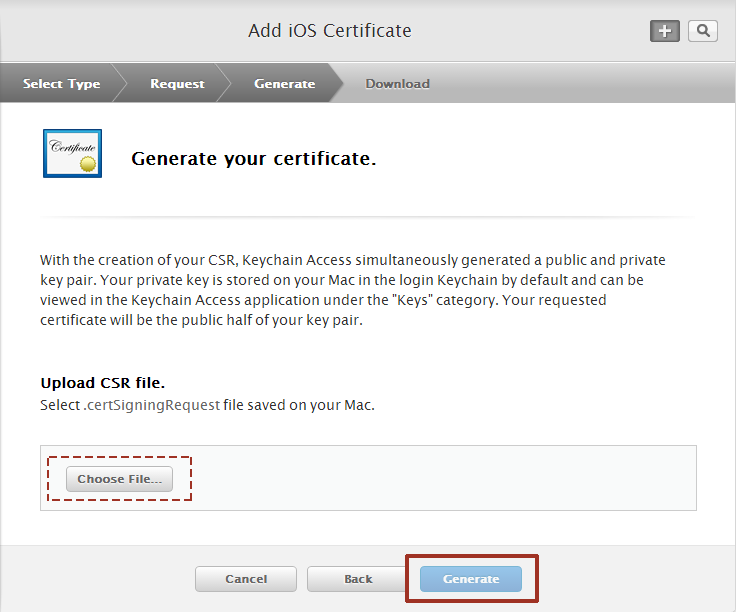
Task: Go to the Select Type step
Action: [x=61, y=84]
